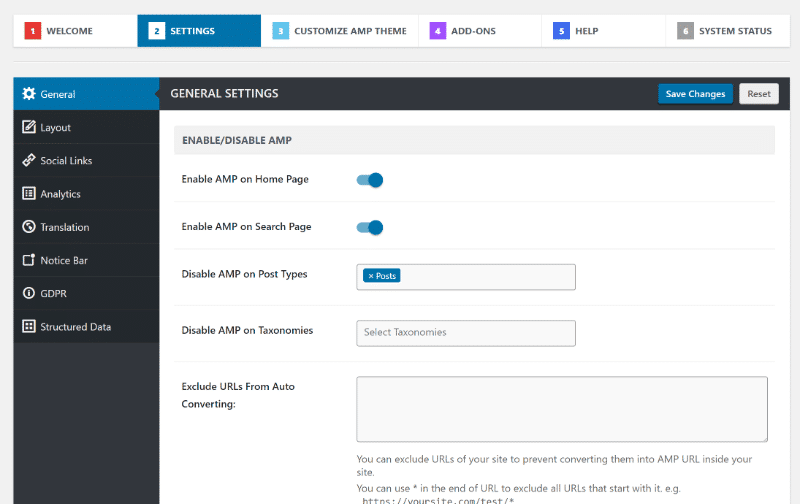Screen dimensions: 800x504
Task: Toggle Enable AMP on Home Page switch
Action: pyautogui.click(x=370, y=180)
